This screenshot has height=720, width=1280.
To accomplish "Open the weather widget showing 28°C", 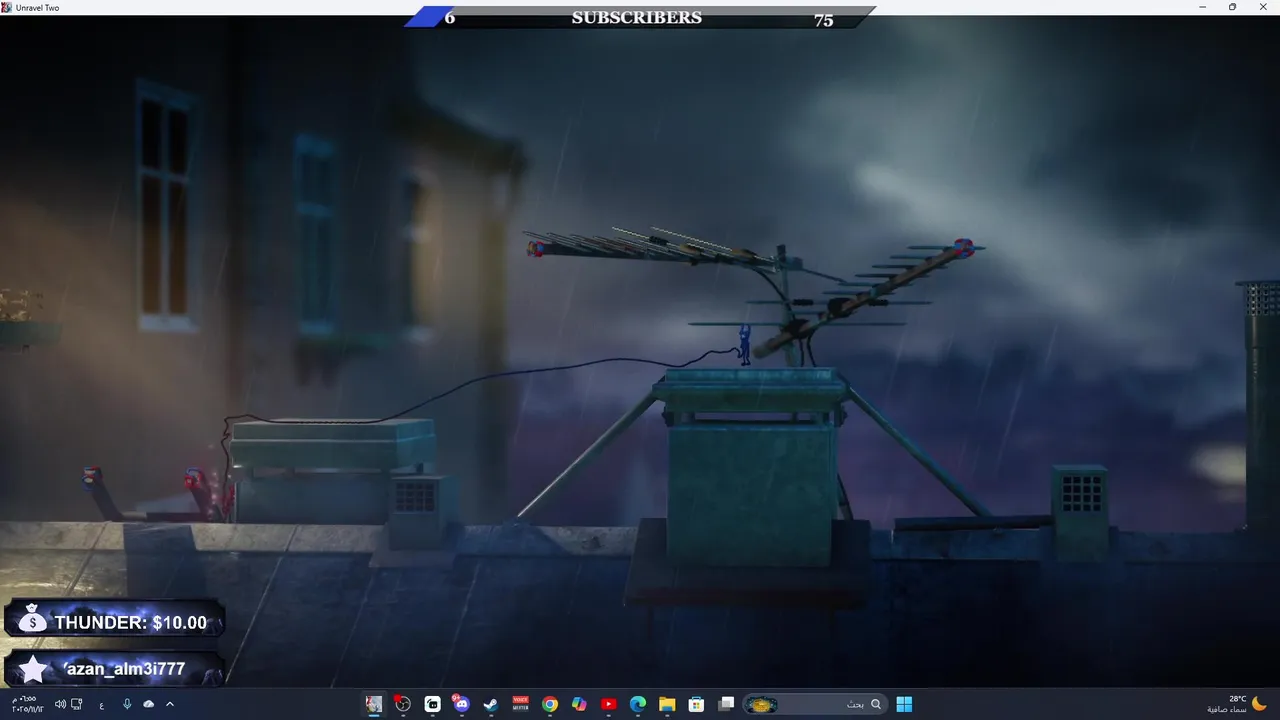I will coord(1237,704).
